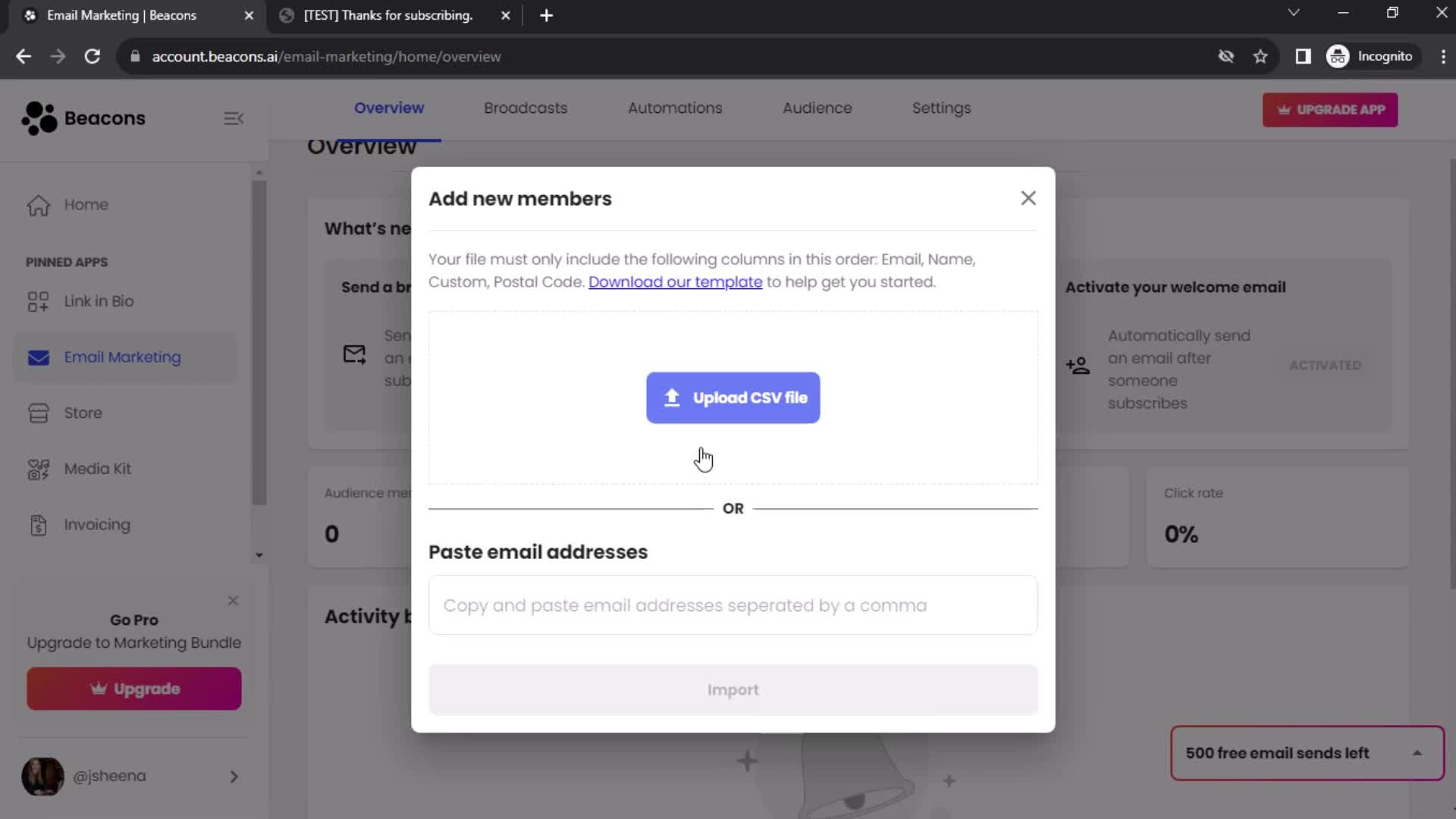
Task: Click the Home sidebar icon
Action: pyautogui.click(x=37, y=204)
